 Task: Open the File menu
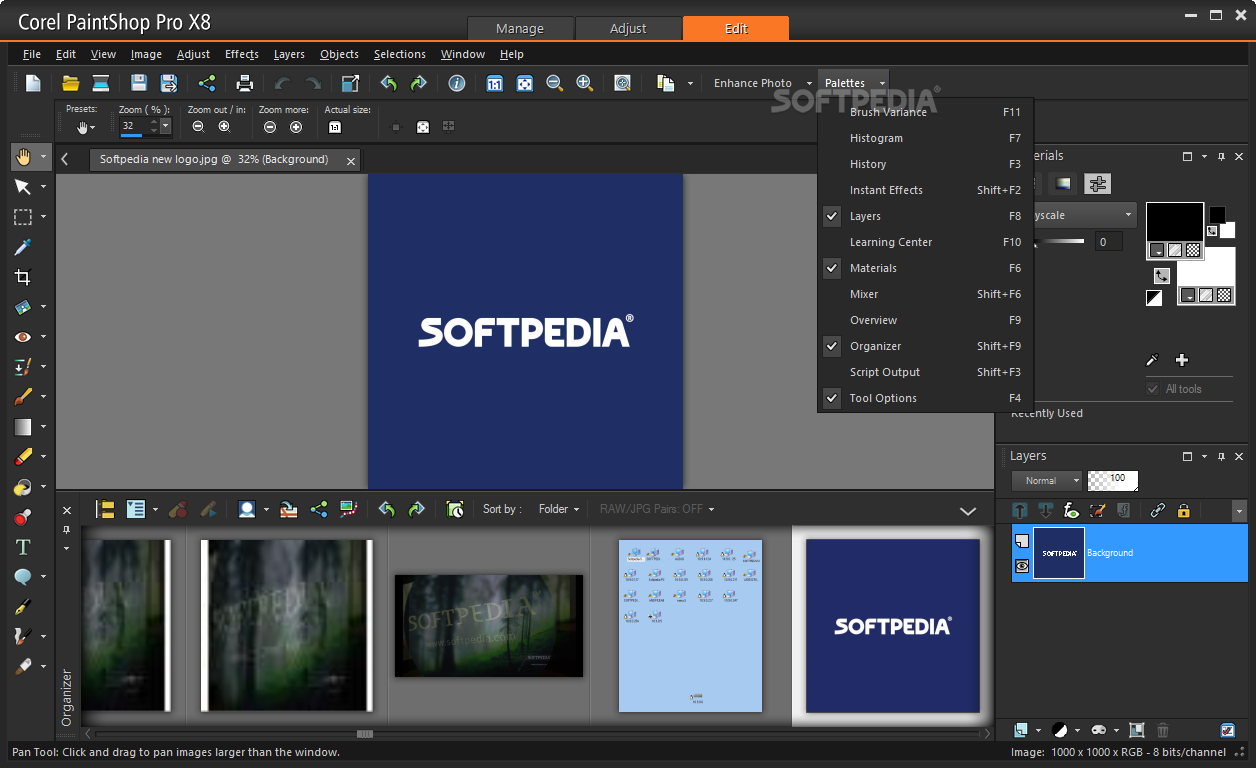coord(32,54)
